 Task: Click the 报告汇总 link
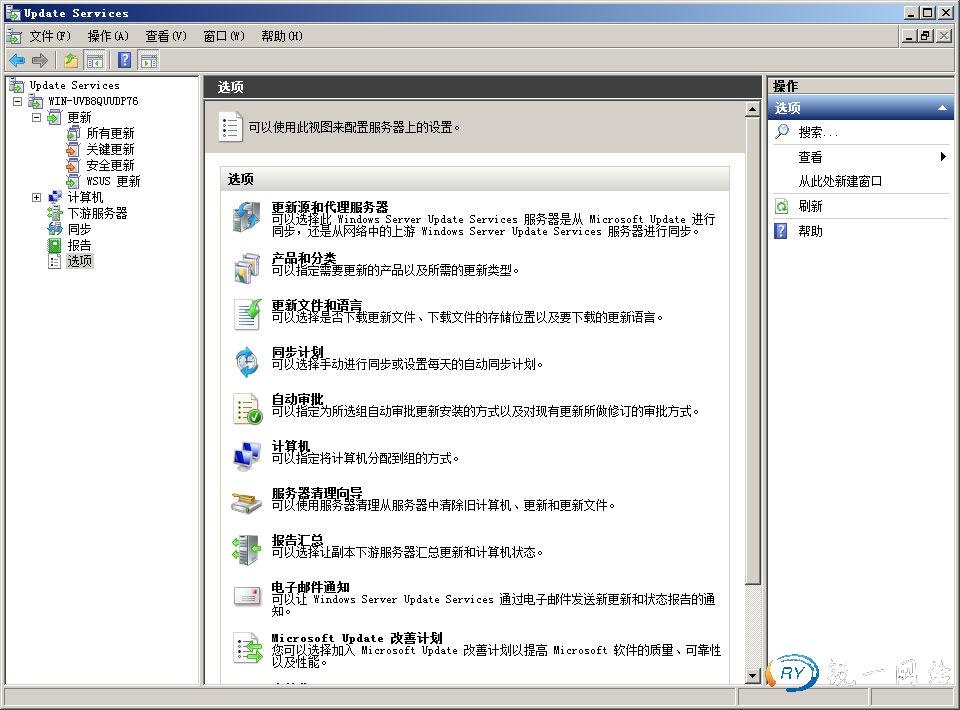coord(298,541)
